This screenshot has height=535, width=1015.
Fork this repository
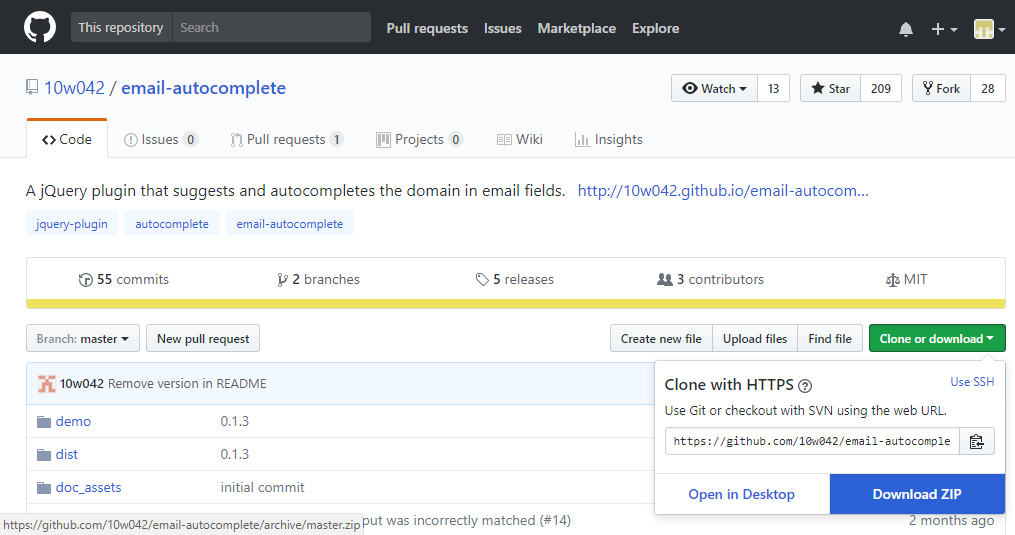(941, 89)
